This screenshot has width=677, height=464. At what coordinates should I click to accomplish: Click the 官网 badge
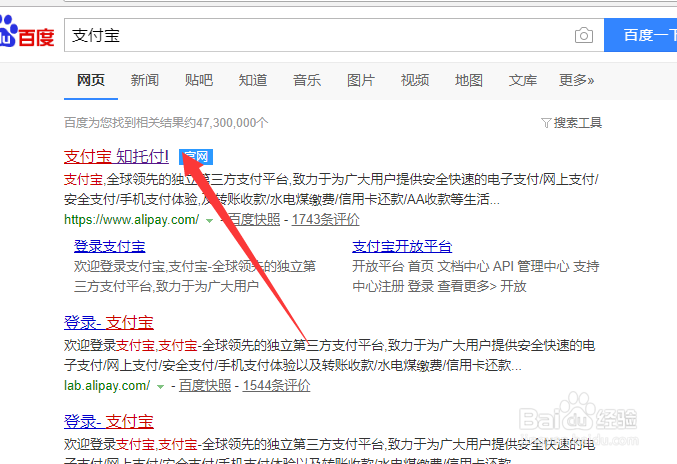(x=196, y=157)
